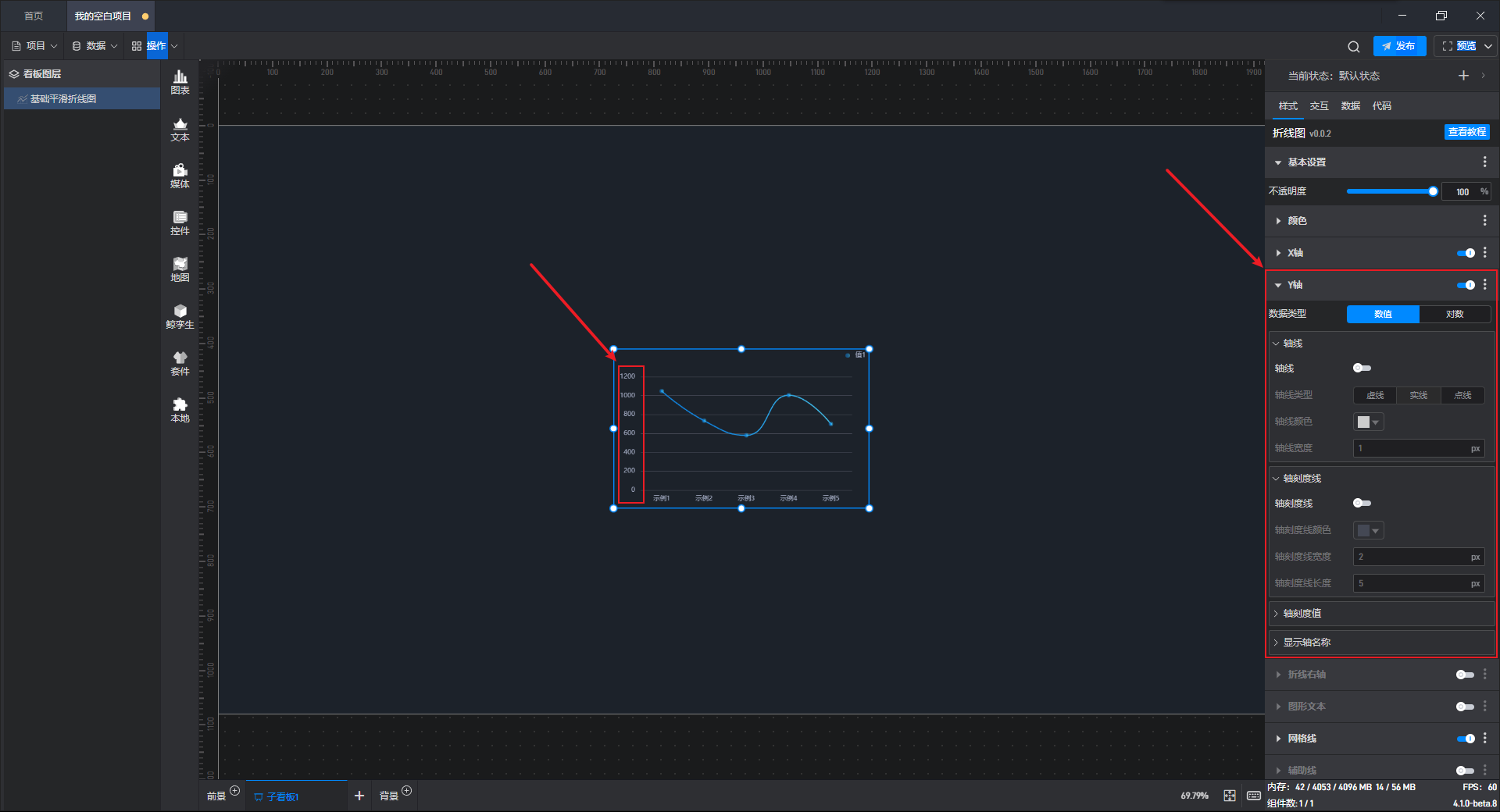Open the 数据 data menu

click(95, 46)
